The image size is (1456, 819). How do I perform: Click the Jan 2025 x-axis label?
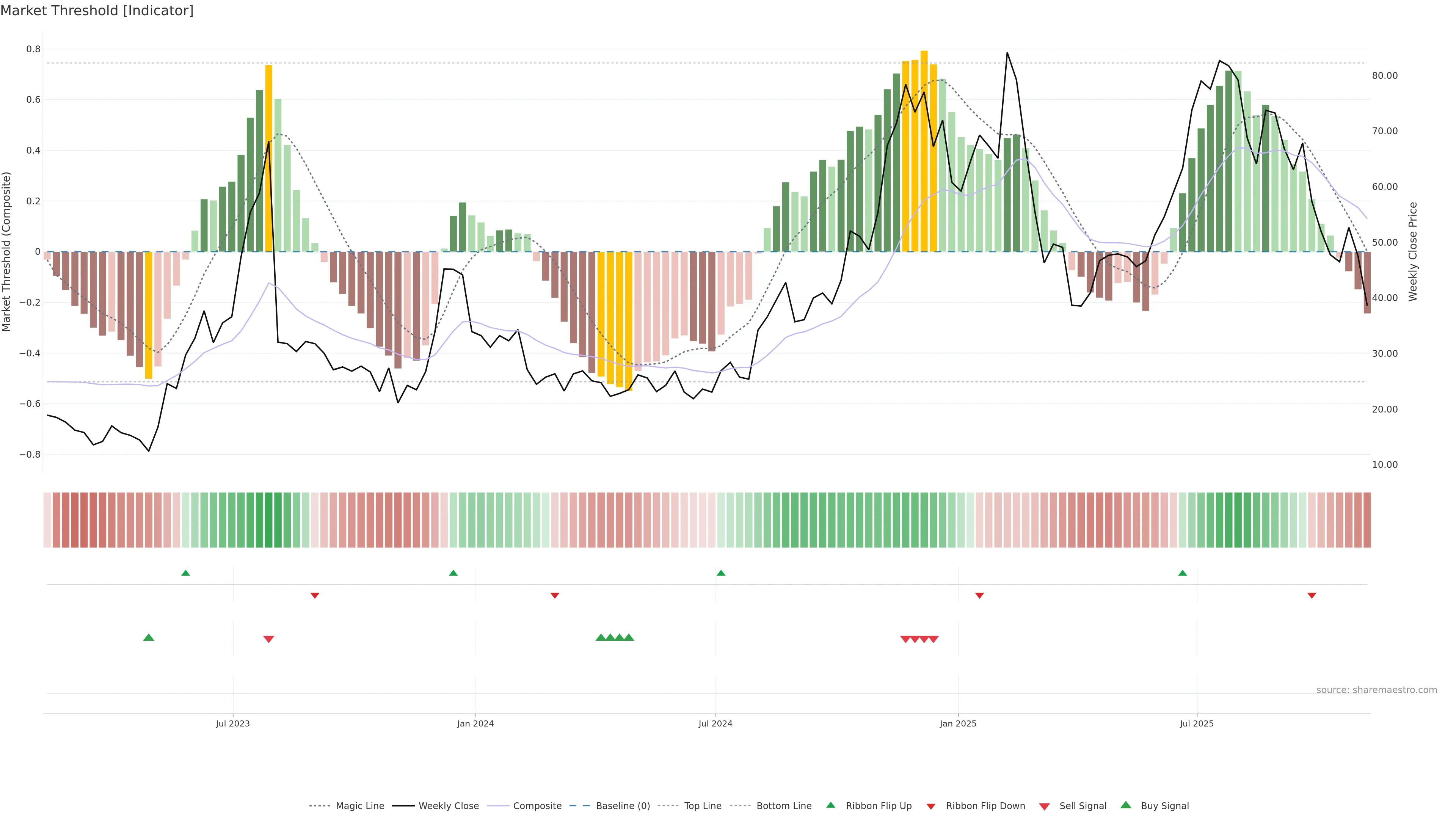pyautogui.click(x=957, y=723)
